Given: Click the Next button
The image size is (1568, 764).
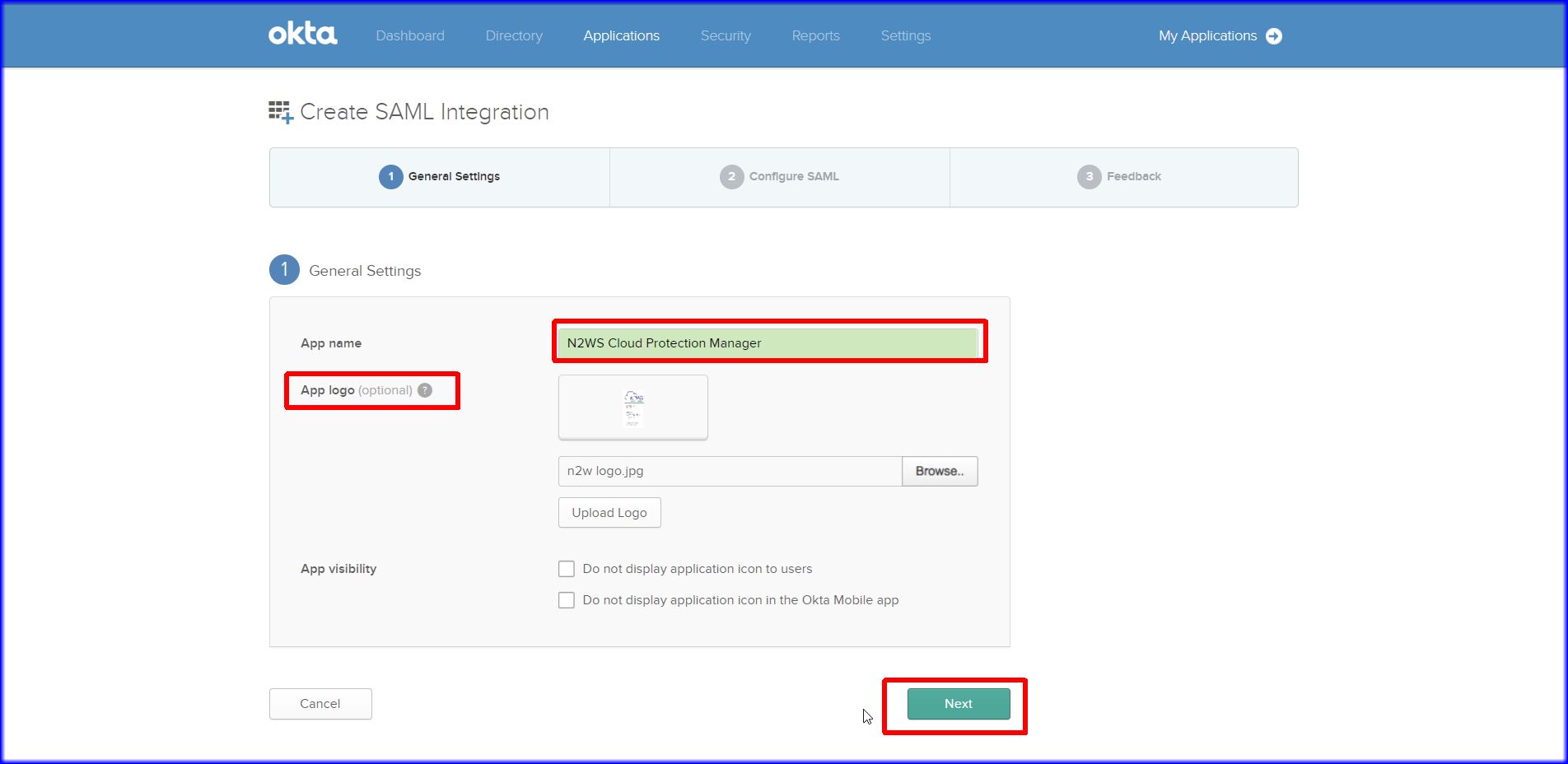Looking at the screenshot, I should (959, 704).
